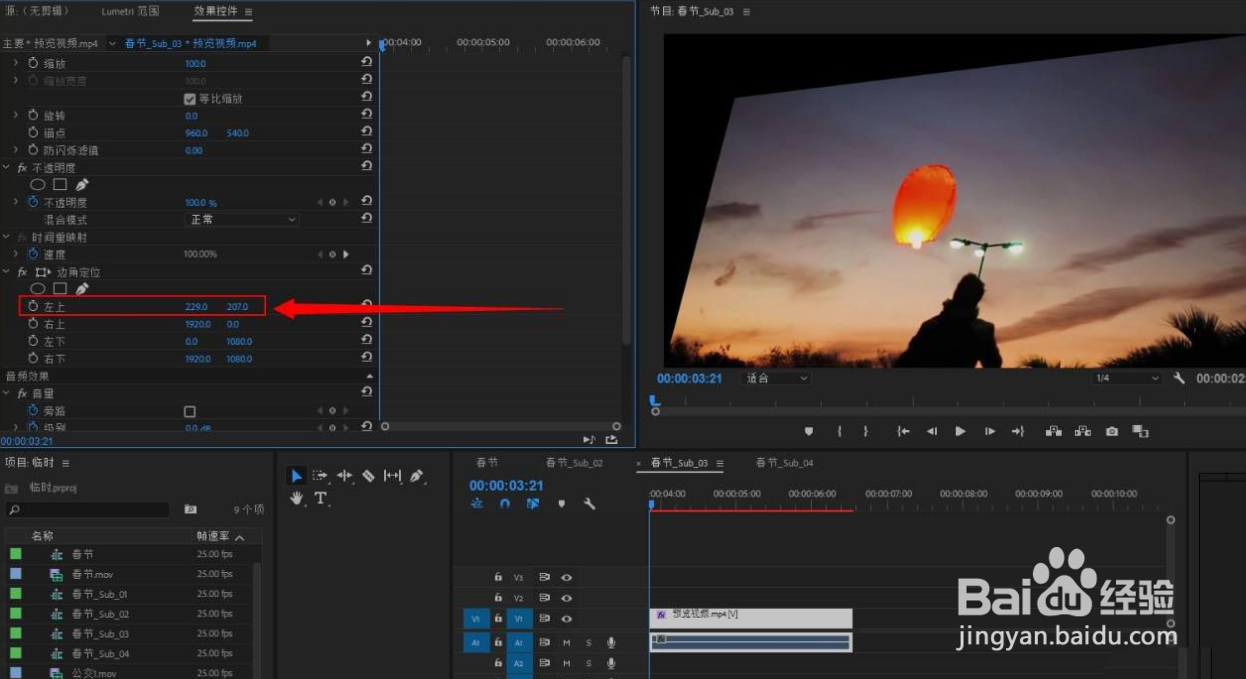Open timeline display settings wrench
The image size is (1246, 679).
[589, 504]
